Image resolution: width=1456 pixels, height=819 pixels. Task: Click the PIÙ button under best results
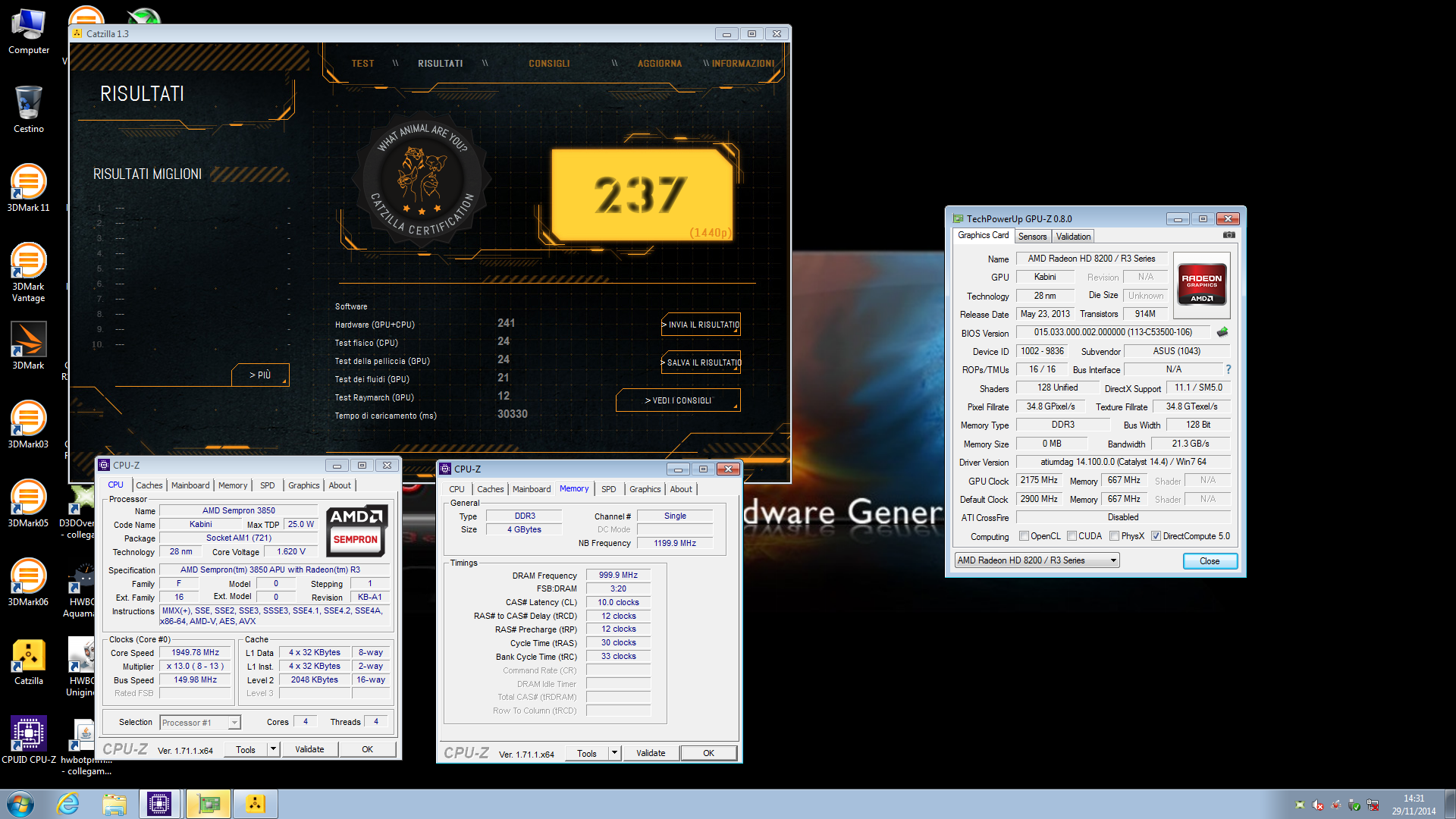click(x=260, y=375)
